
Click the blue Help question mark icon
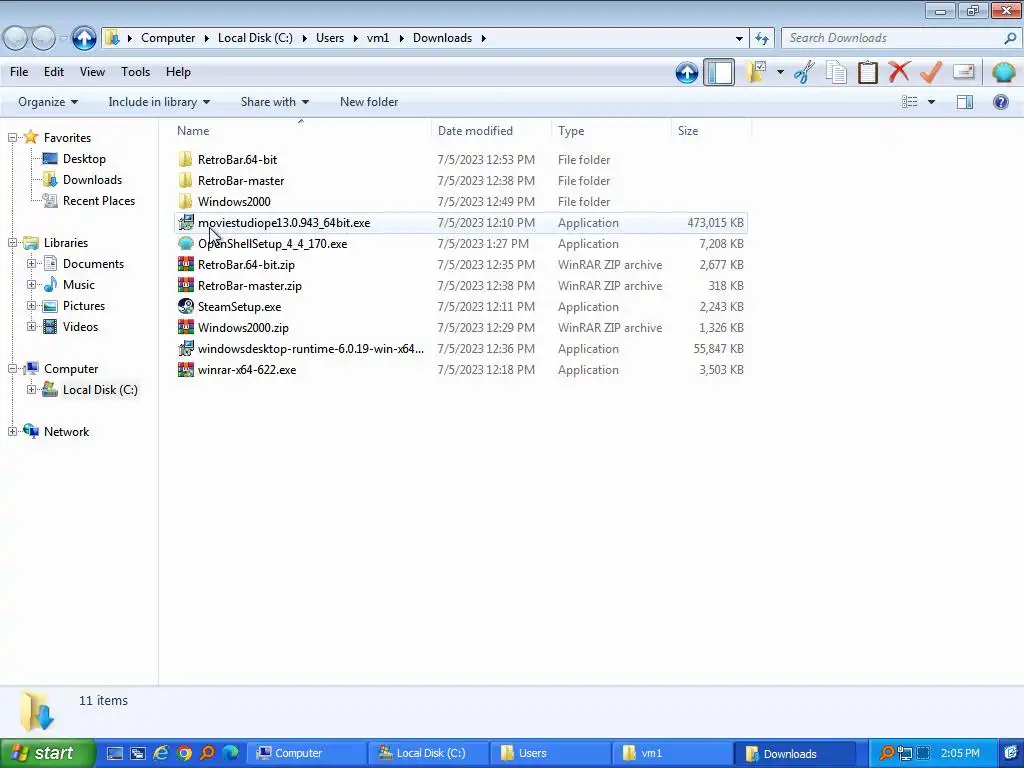point(1000,102)
